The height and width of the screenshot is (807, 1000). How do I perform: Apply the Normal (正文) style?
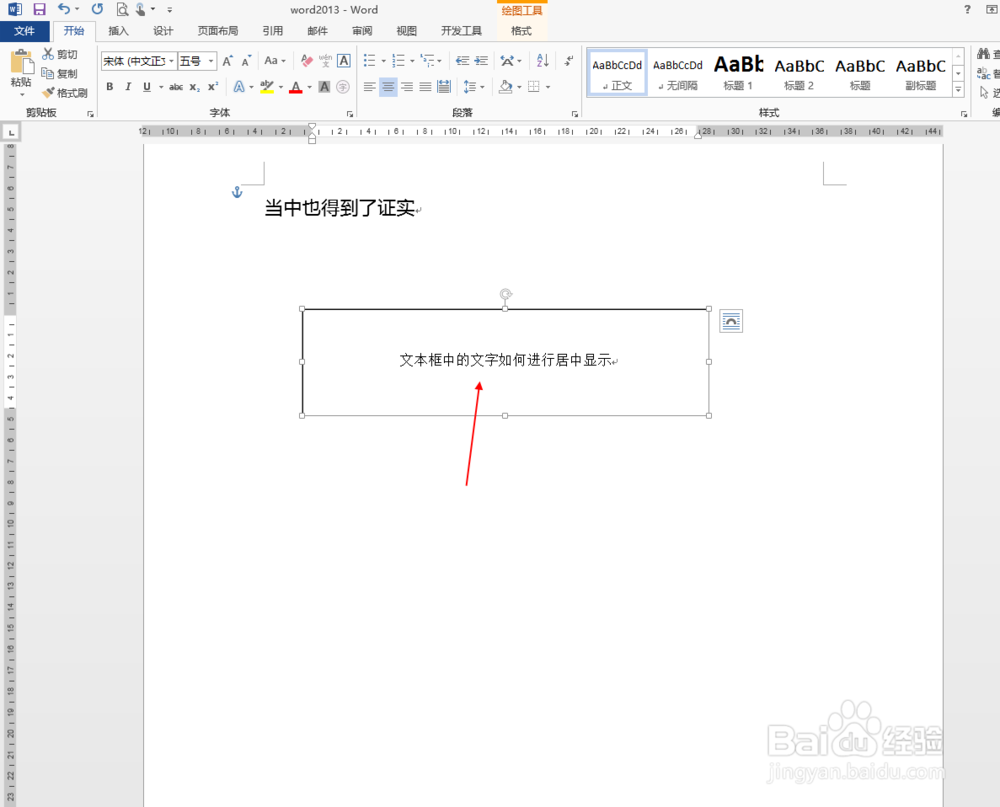617,73
